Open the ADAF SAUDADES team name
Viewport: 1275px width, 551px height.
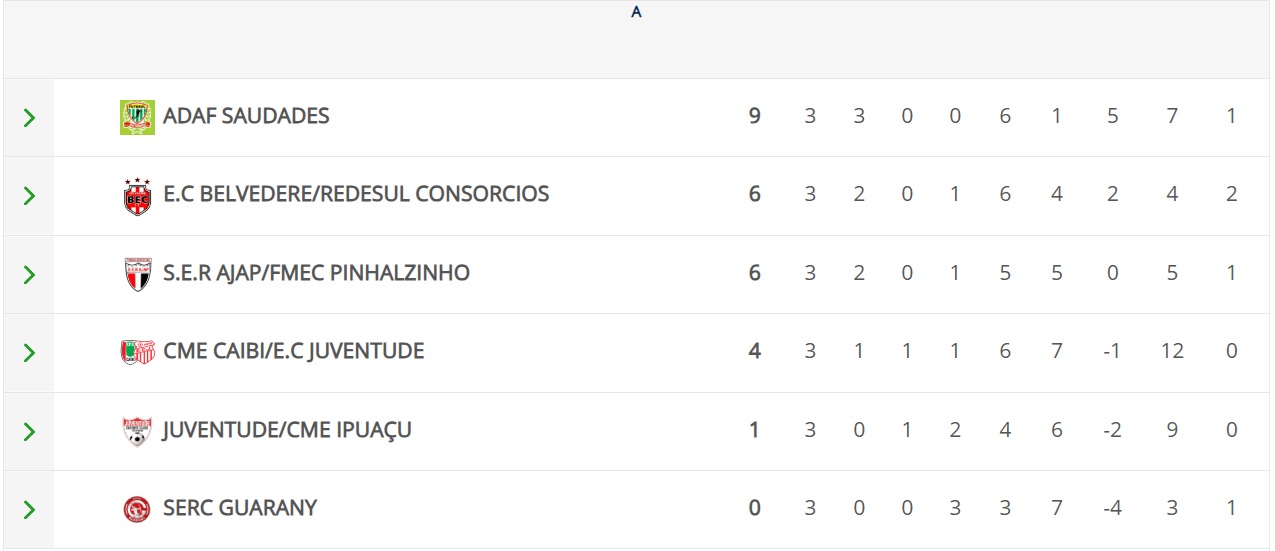click(x=246, y=116)
